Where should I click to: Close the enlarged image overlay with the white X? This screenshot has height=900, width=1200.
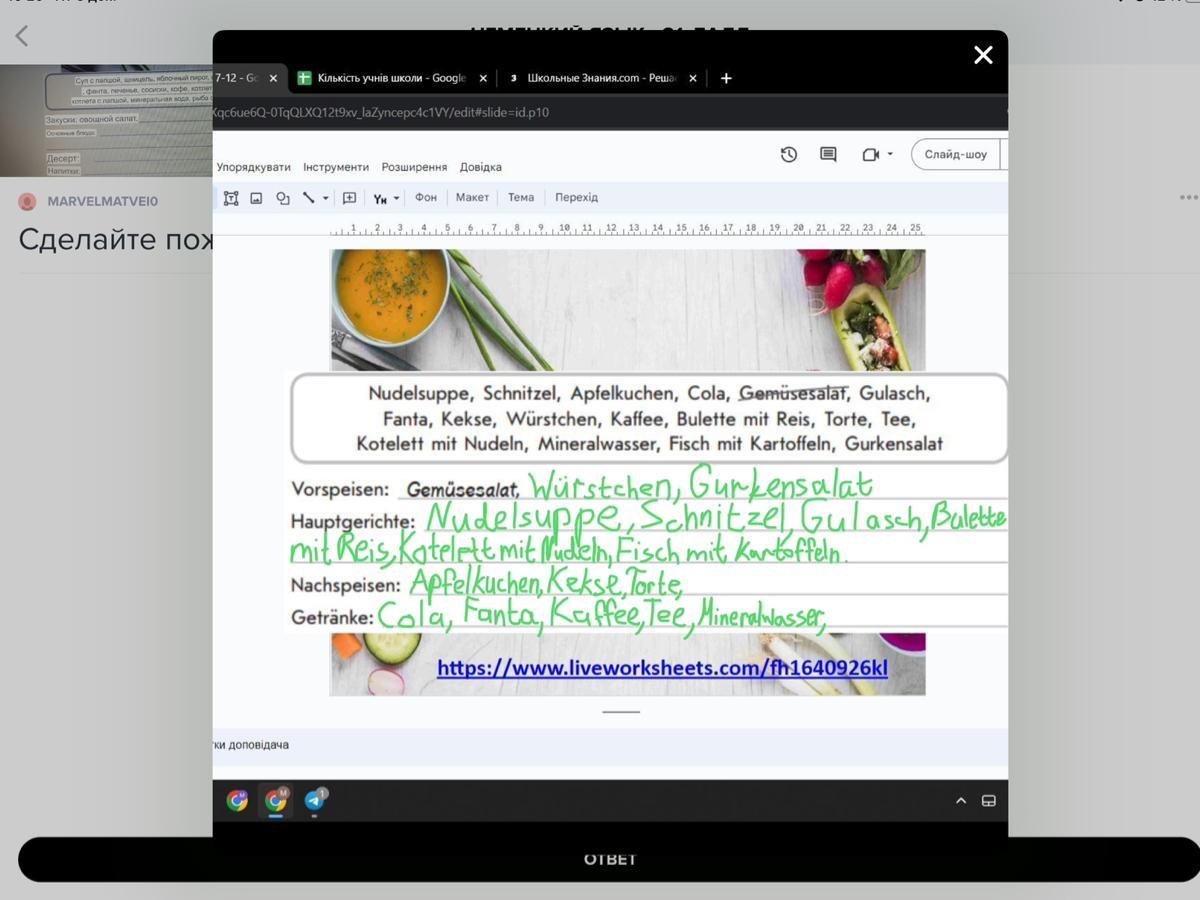(x=983, y=55)
